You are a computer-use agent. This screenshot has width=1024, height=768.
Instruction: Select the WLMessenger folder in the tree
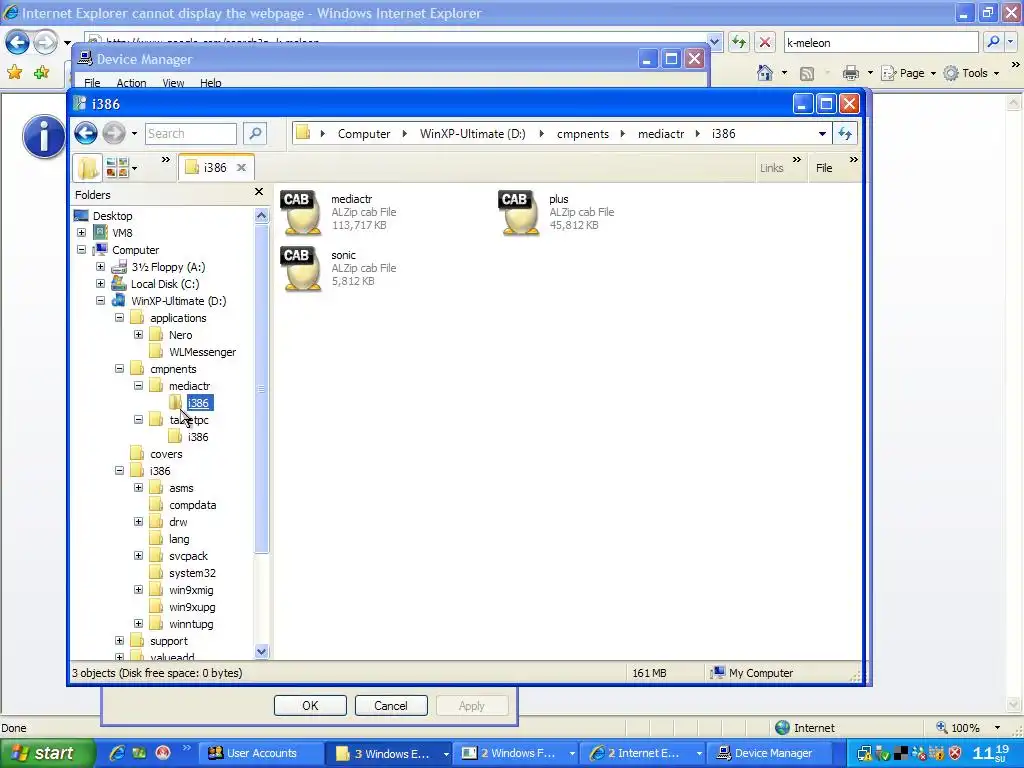coord(202,351)
